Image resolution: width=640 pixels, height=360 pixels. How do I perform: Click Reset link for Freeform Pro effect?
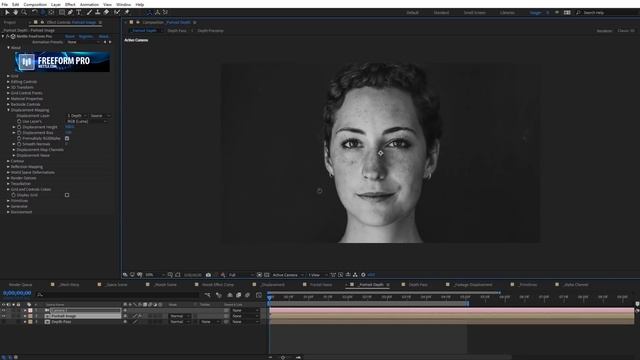[x=70, y=36]
